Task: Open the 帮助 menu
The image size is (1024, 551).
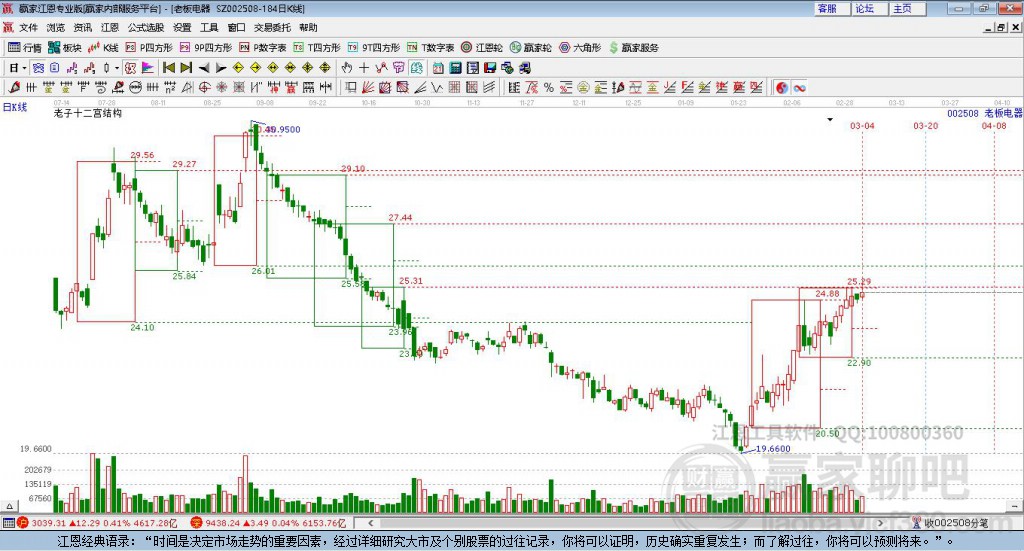Action: point(308,27)
